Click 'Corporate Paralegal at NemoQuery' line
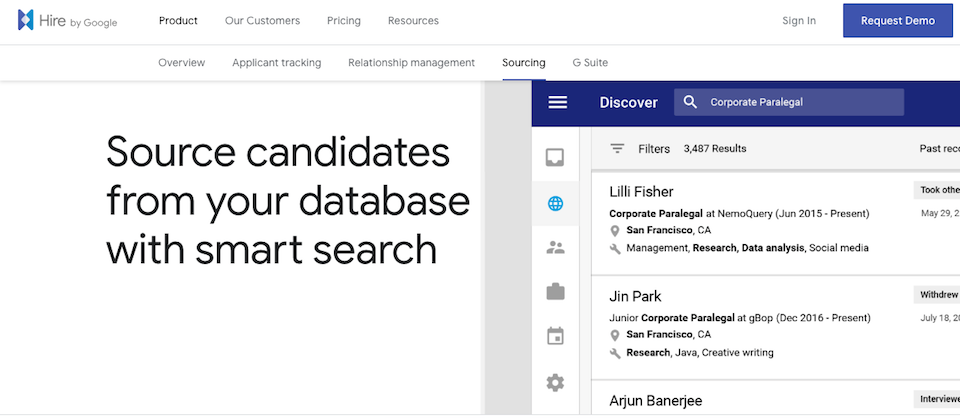Viewport: 960px width, 420px height. 739,214
